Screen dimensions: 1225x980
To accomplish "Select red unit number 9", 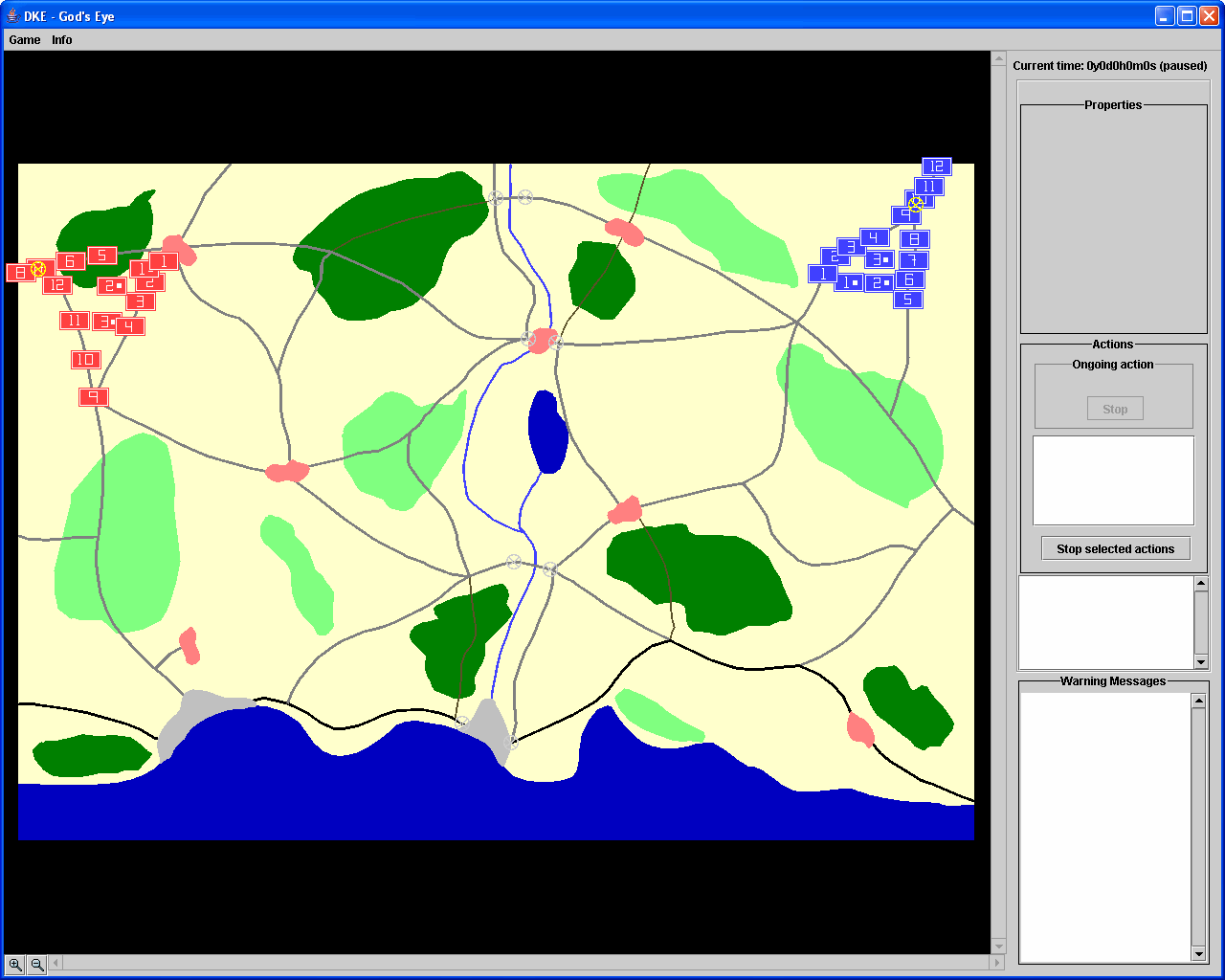I will pyautogui.click(x=93, y=397).
